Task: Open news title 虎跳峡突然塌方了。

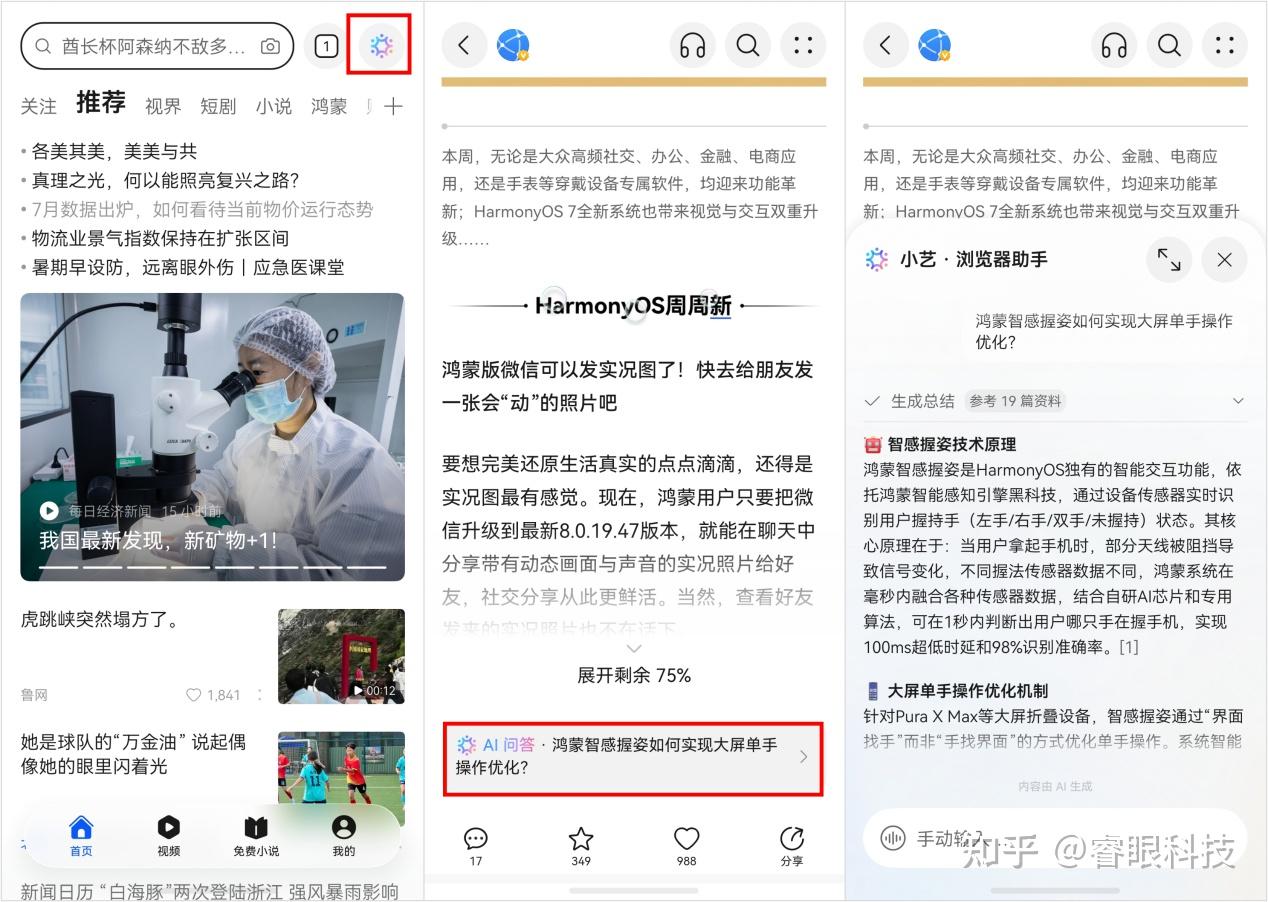Action: pos(100,619)
